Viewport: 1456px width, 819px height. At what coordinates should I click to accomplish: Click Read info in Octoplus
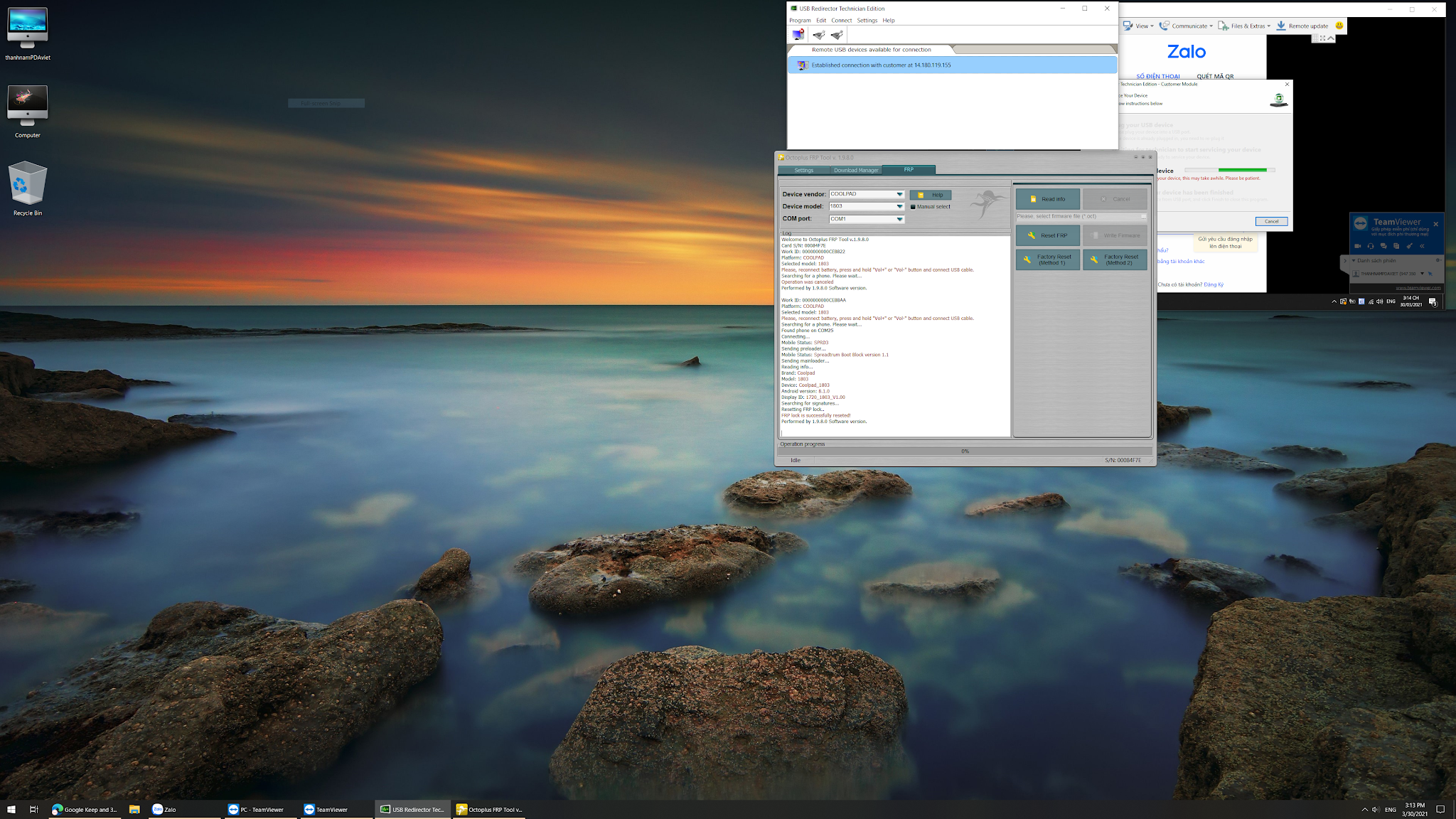(x=1047, y=199)
